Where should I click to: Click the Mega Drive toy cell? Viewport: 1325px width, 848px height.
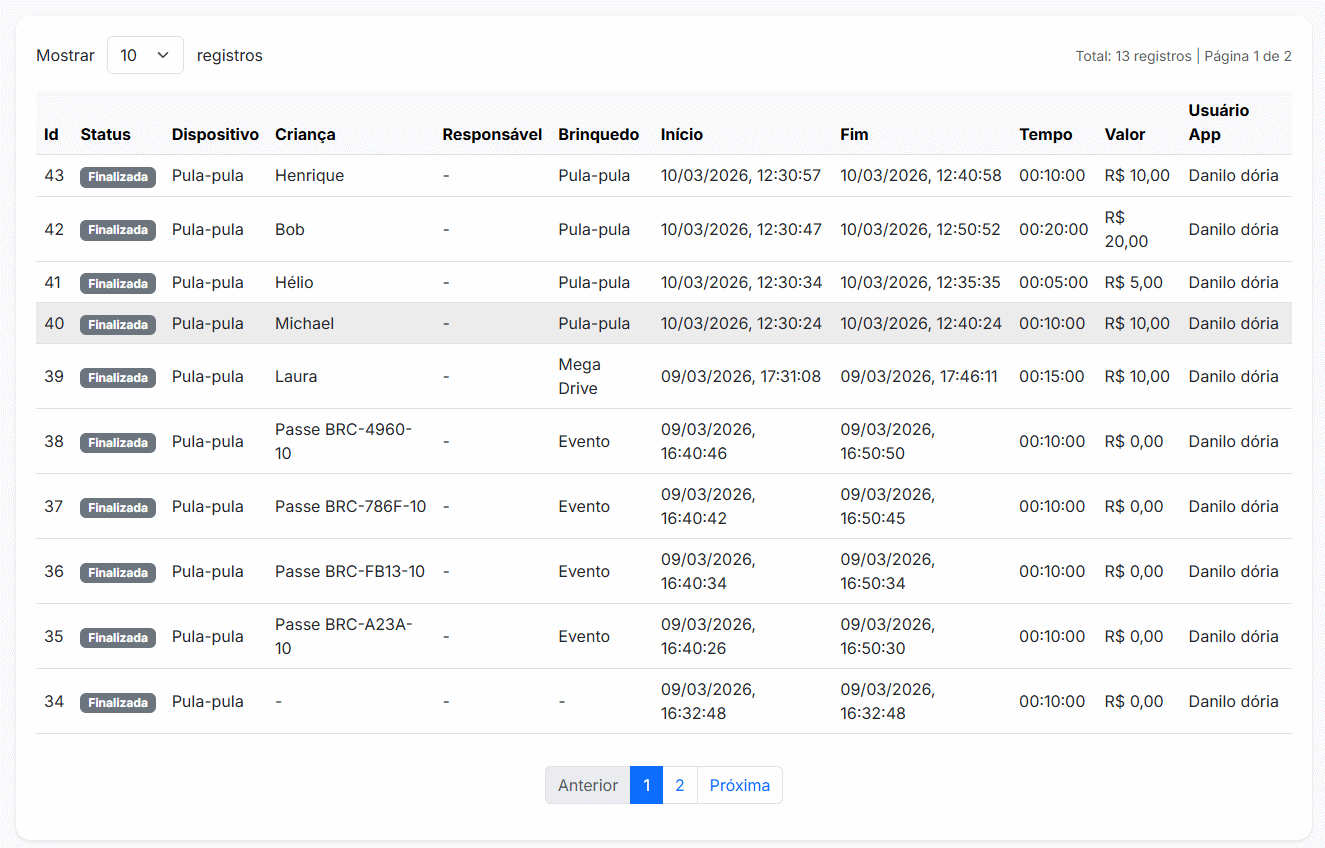click(x=579, y=377)
